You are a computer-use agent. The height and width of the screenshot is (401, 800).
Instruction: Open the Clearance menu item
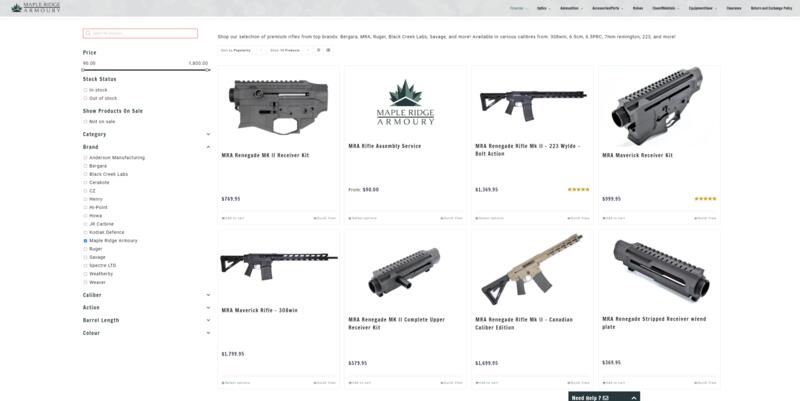734,8
